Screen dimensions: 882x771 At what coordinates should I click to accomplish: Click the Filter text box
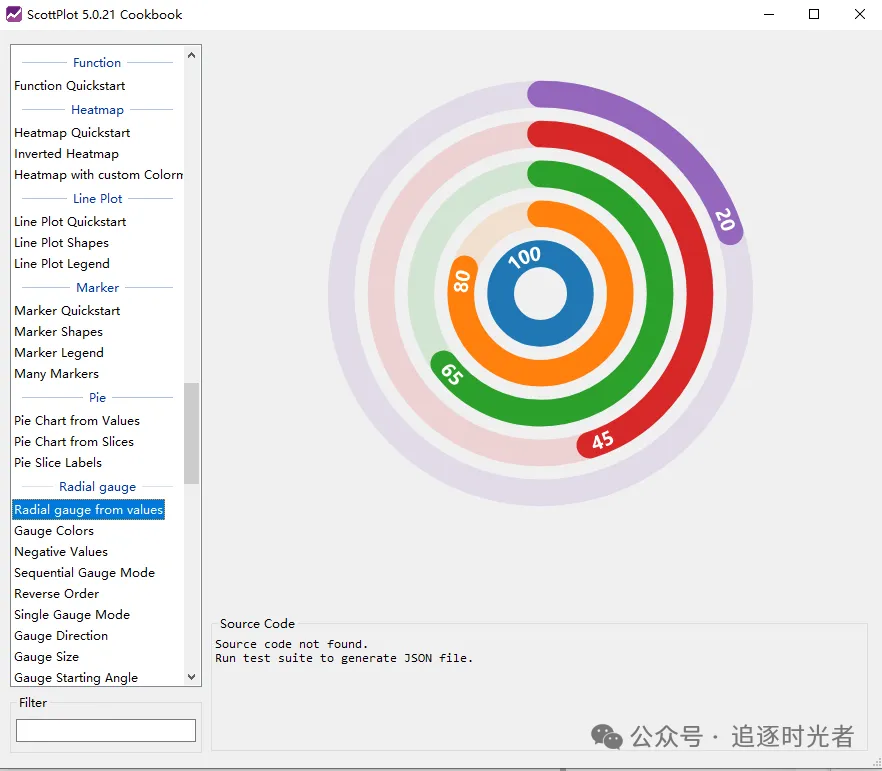(106, 730)
